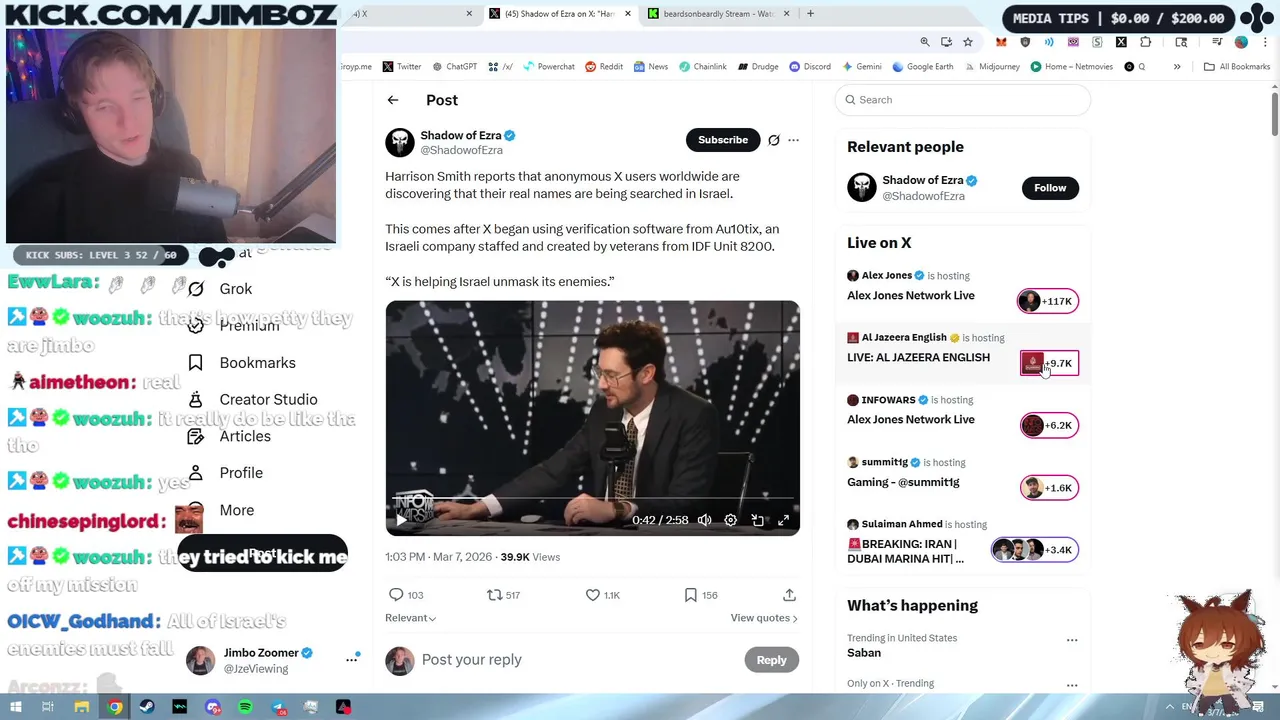Image resolution: width=1280 pixels, height=720 pixels.
Task: Open Google Earth bookmark
Action: [x=923, y=67]
